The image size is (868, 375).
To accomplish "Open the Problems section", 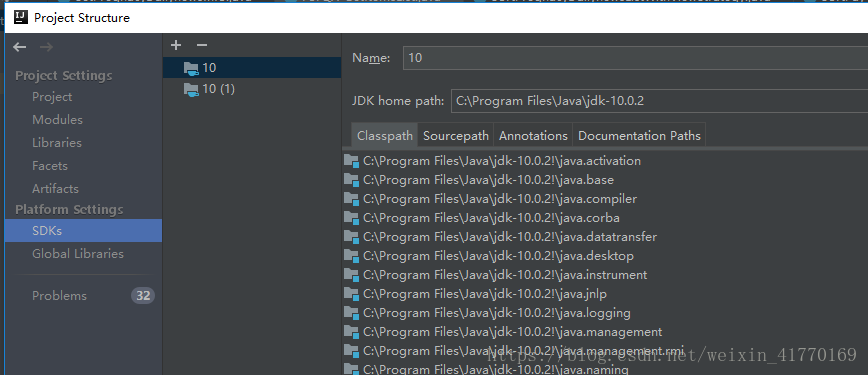I will tap(59, 296).
